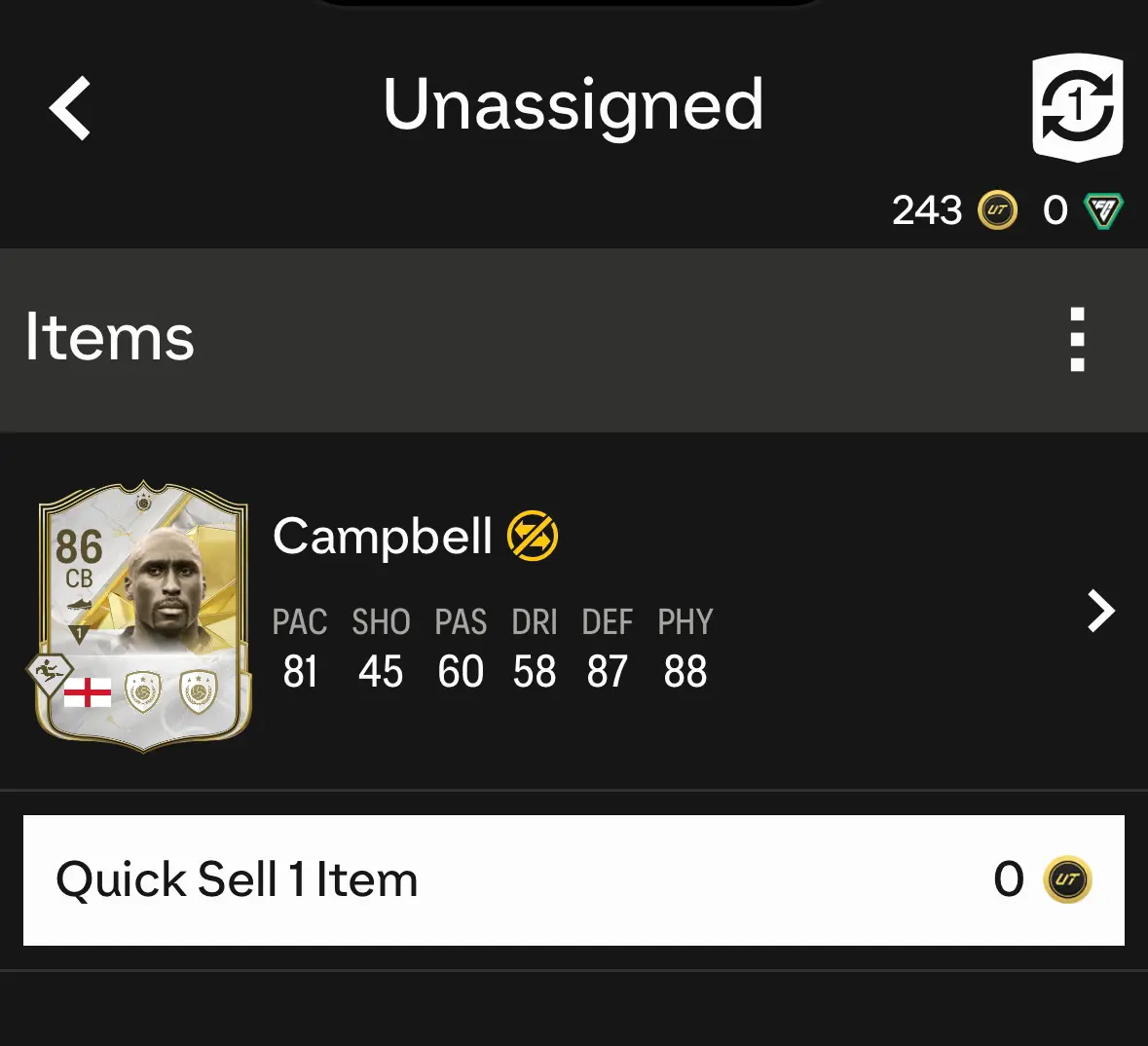Click the untradeable icon next to Campbell
Viewport: 1148px width, 1046px height.
(533, 537)
